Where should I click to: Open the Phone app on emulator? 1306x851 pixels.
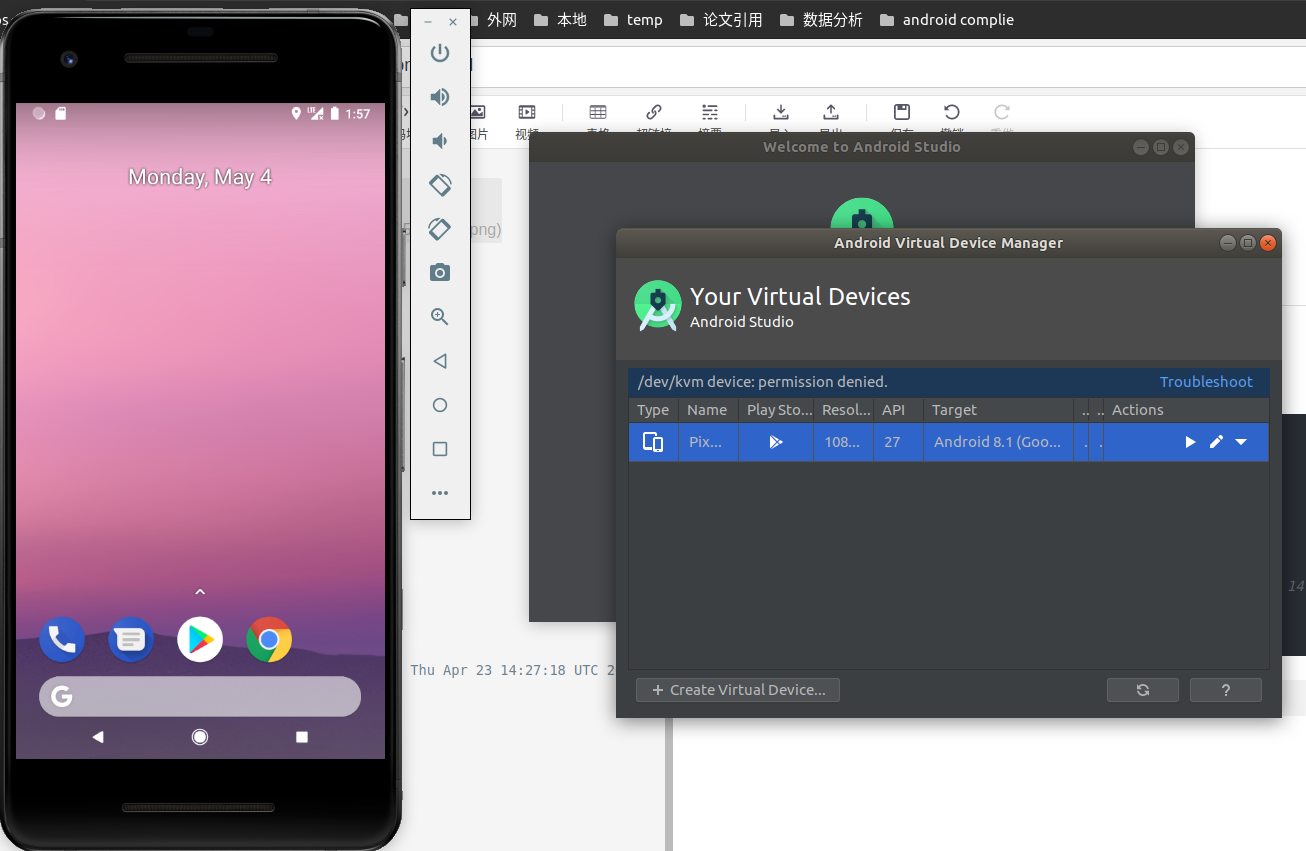(62, 640)
